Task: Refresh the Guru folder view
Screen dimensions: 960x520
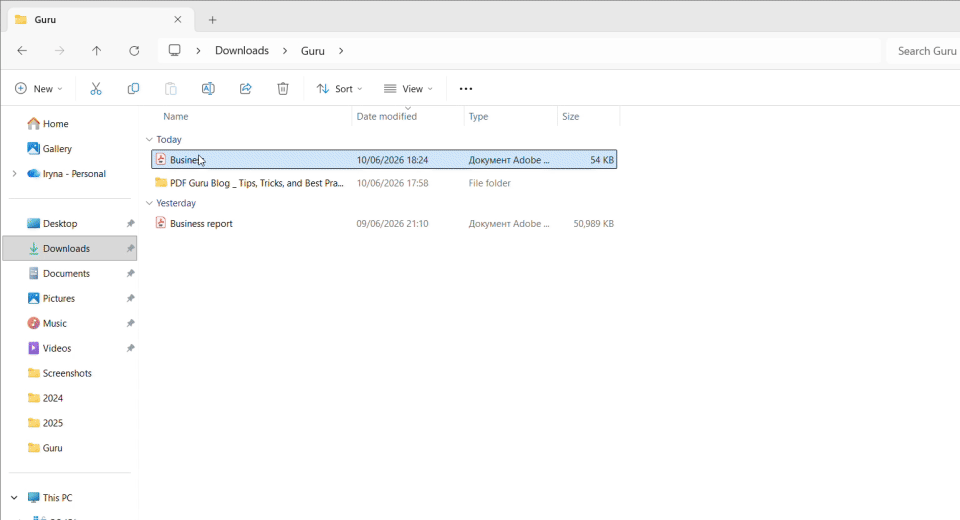Action: point(134,51)
